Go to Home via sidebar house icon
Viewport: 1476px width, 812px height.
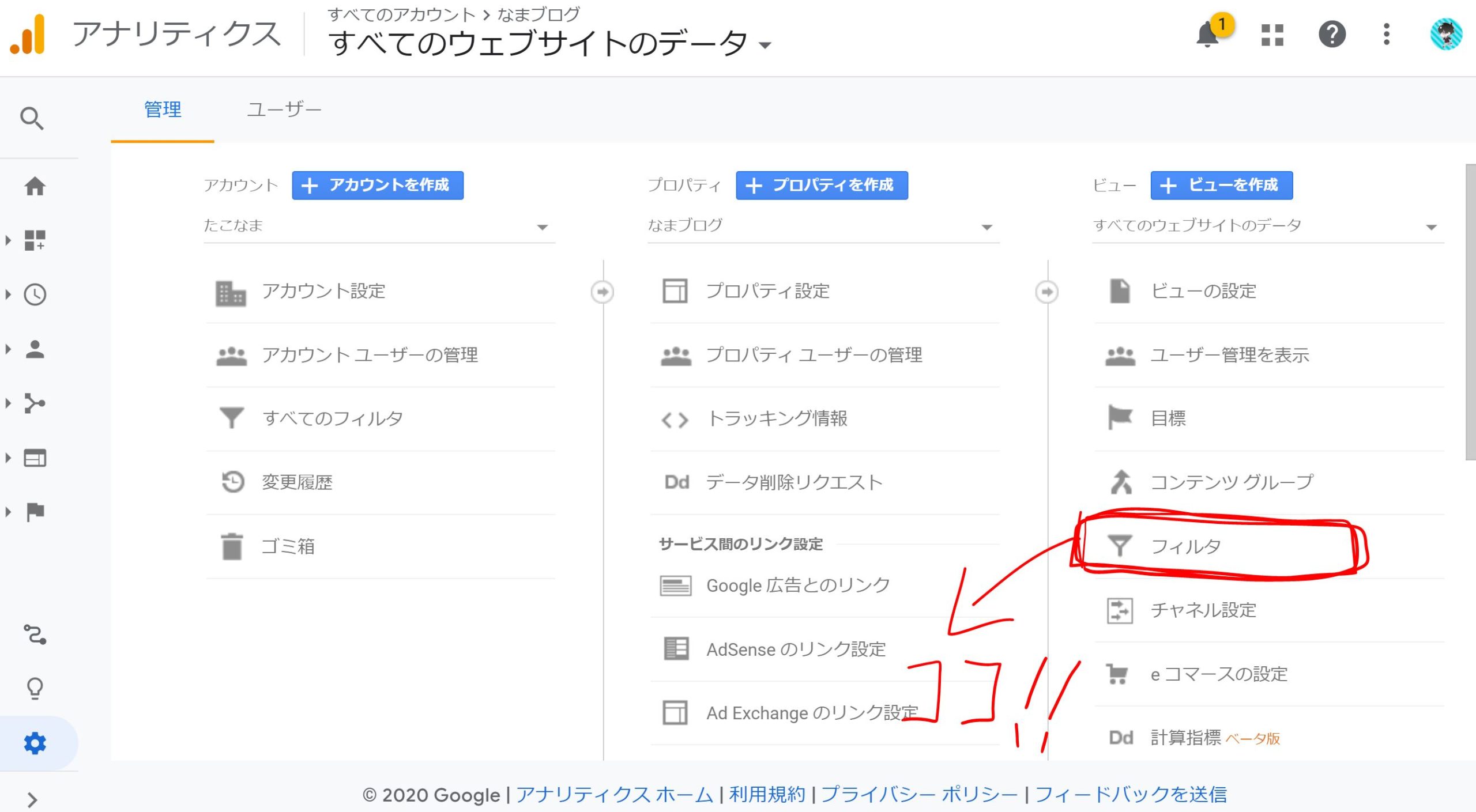[35, 186]
